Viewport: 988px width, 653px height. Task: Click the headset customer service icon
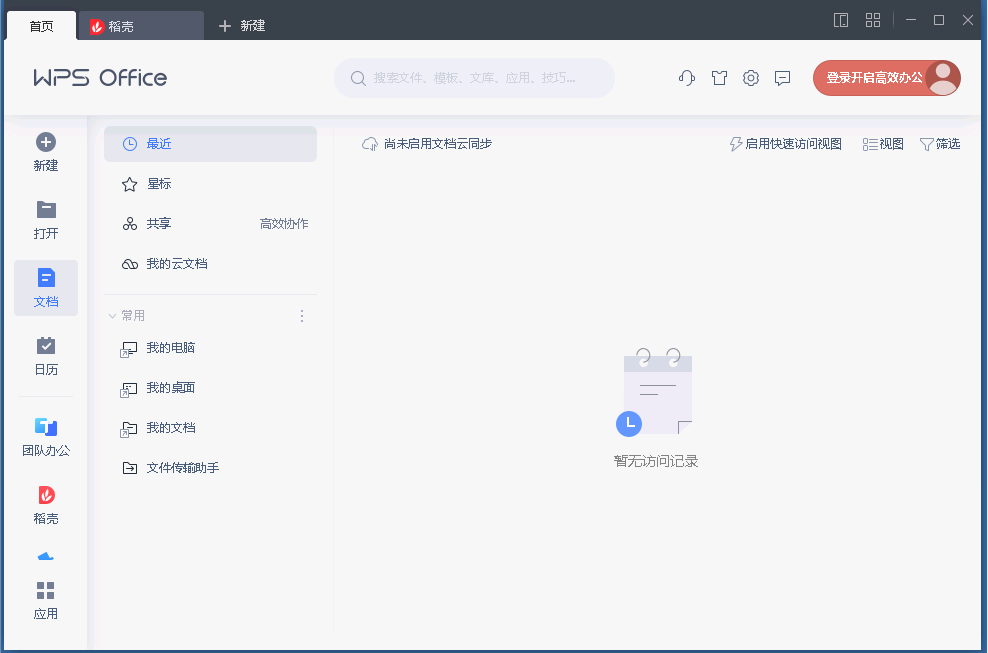[687, 78]
